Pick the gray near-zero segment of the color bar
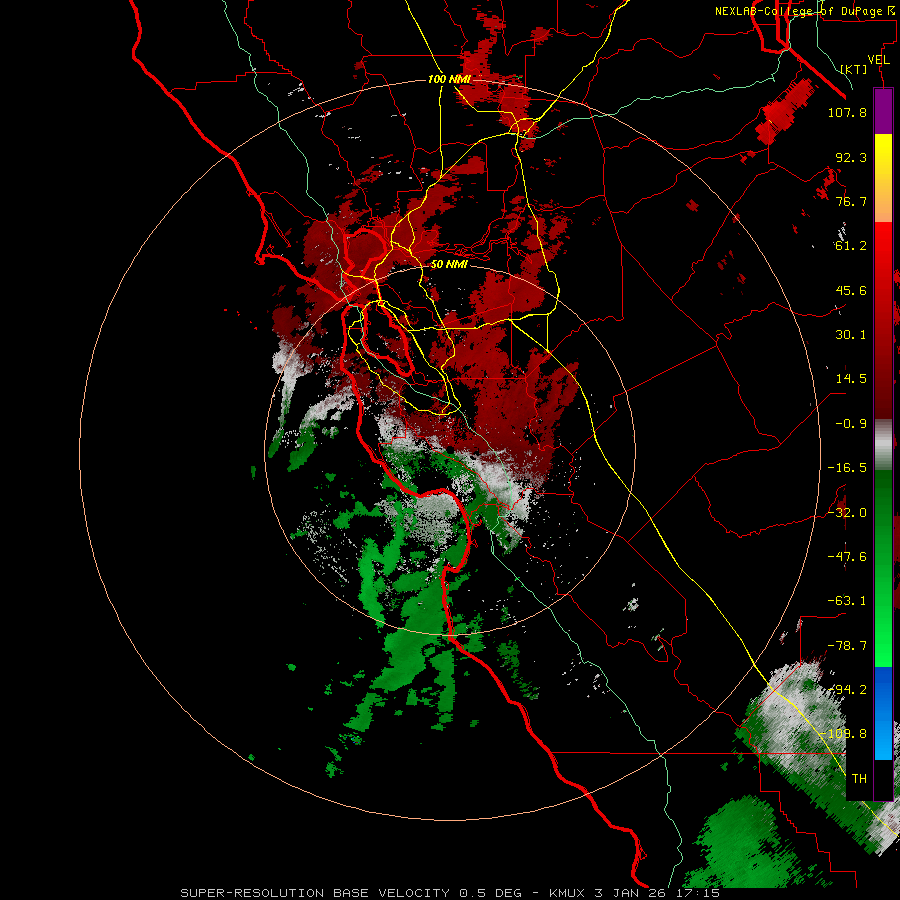 [x=883, y=445]
